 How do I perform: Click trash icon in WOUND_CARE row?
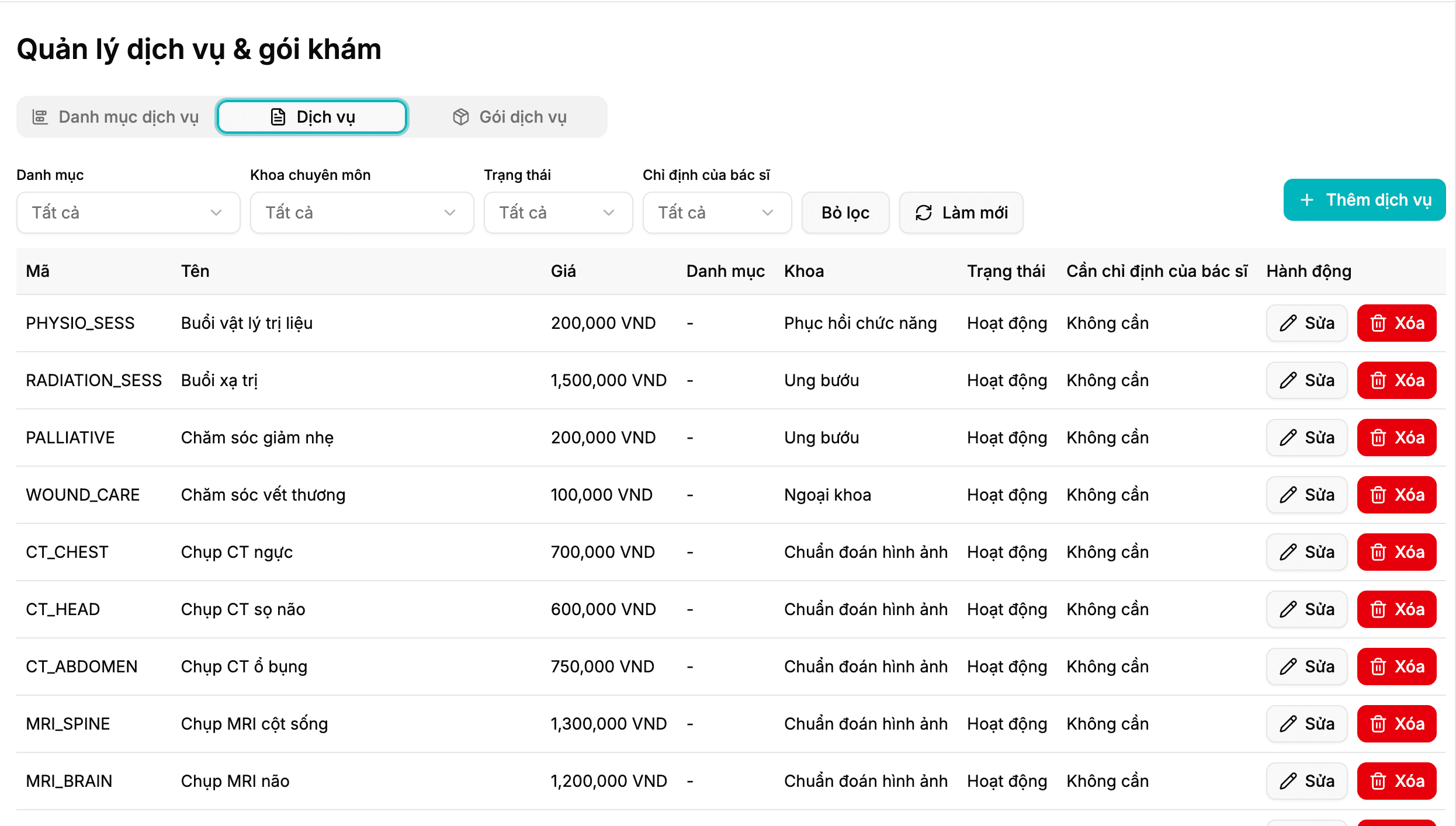coord(1378,495)
